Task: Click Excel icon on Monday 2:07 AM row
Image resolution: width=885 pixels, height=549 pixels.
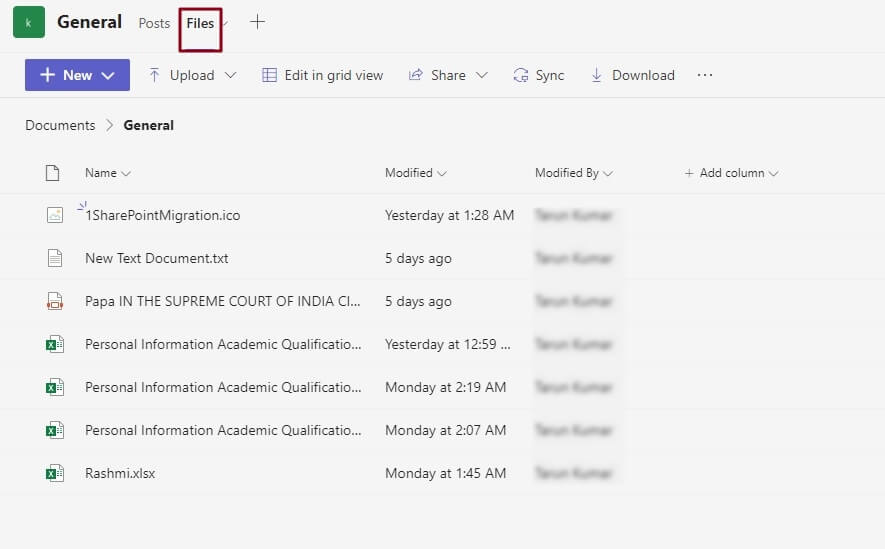Action: [55, 430]
